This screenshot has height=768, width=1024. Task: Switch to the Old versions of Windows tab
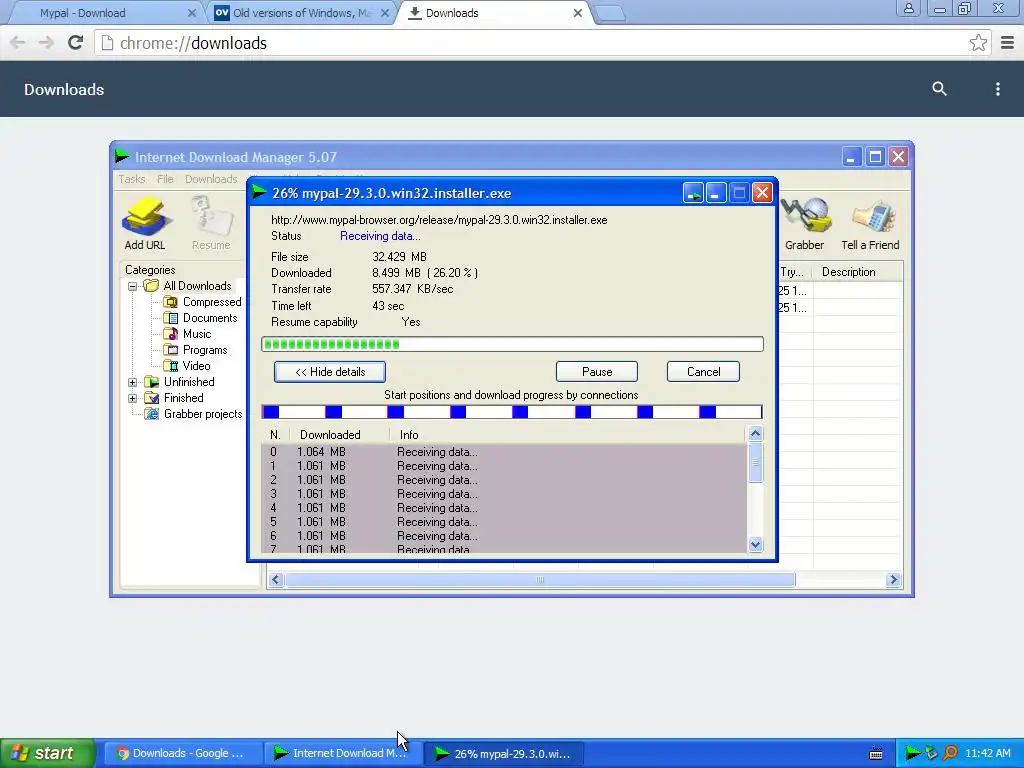[x=301, y=13]
